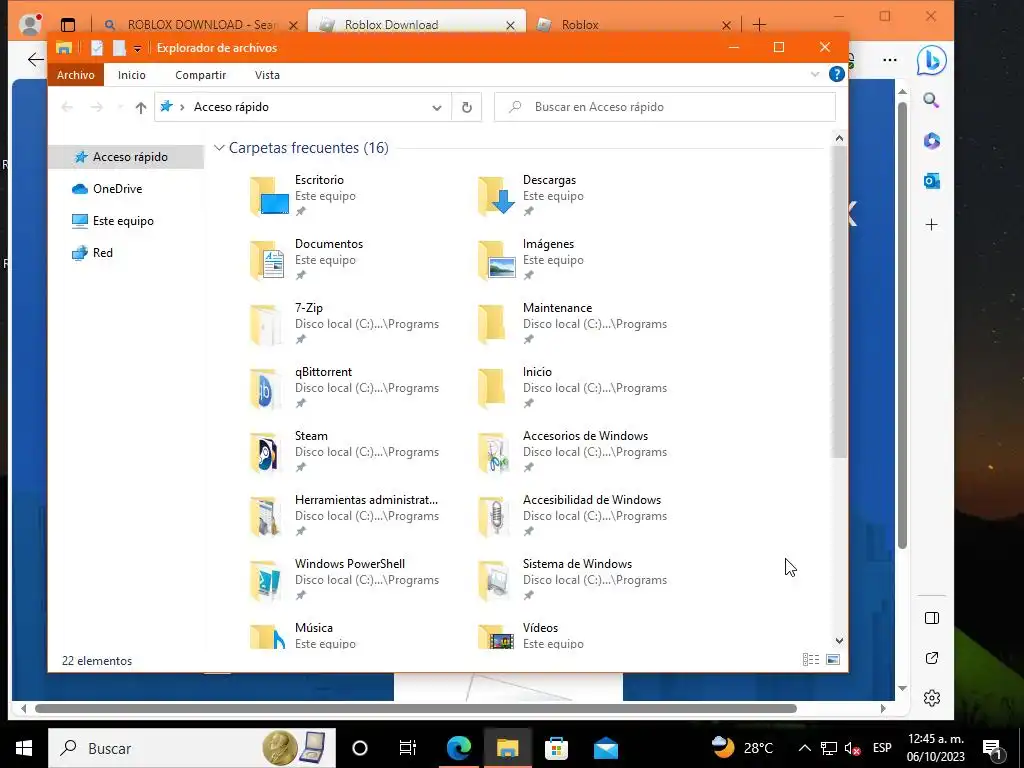Click the taskbar Buscar search box

(192, 748)
